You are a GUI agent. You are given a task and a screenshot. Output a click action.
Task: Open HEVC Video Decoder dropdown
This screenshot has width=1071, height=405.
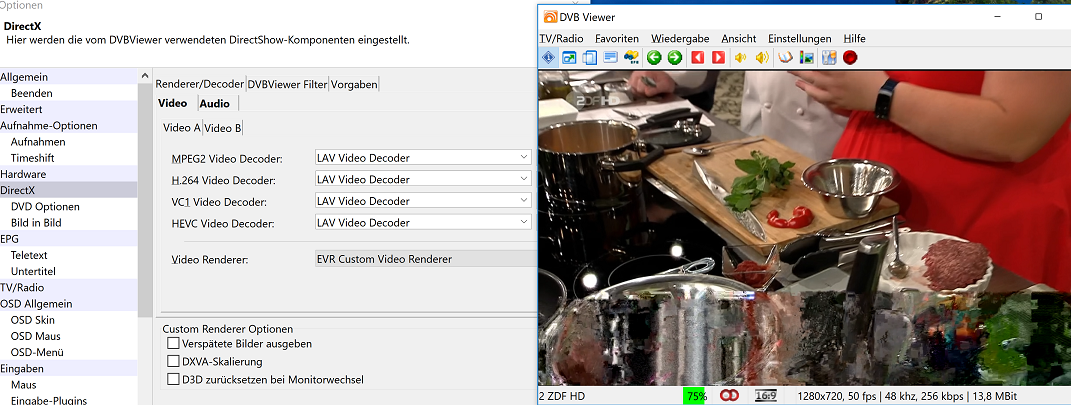coord(423,223)
